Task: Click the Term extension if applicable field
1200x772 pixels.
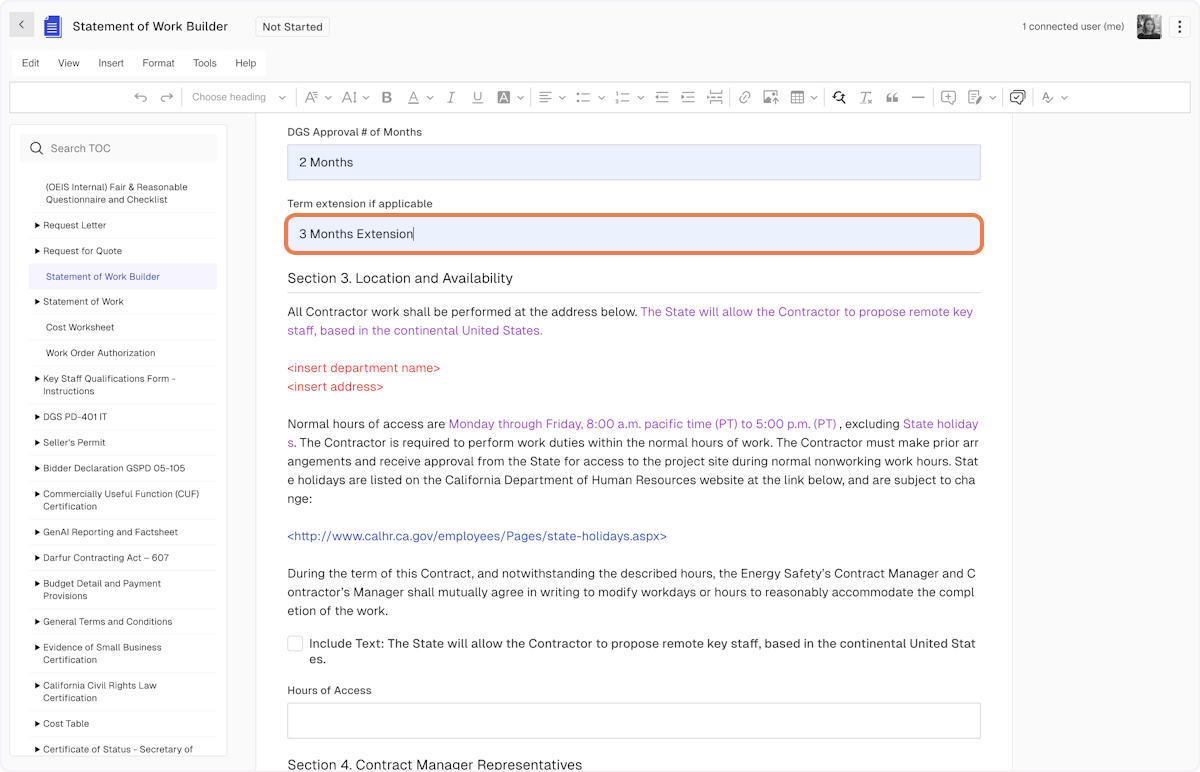Action: (634, 234)
